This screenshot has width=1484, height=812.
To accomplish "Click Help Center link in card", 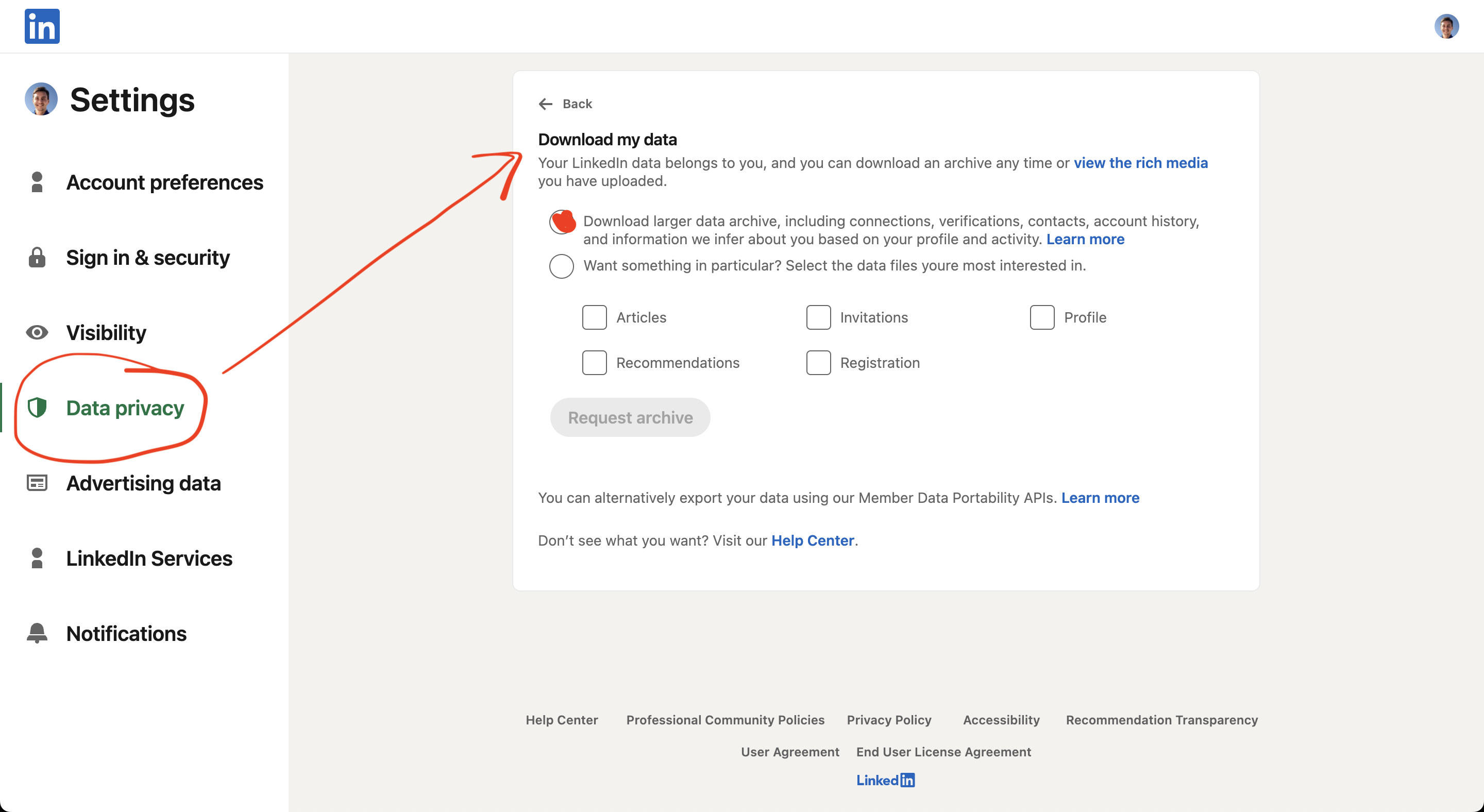I will 812,540.
